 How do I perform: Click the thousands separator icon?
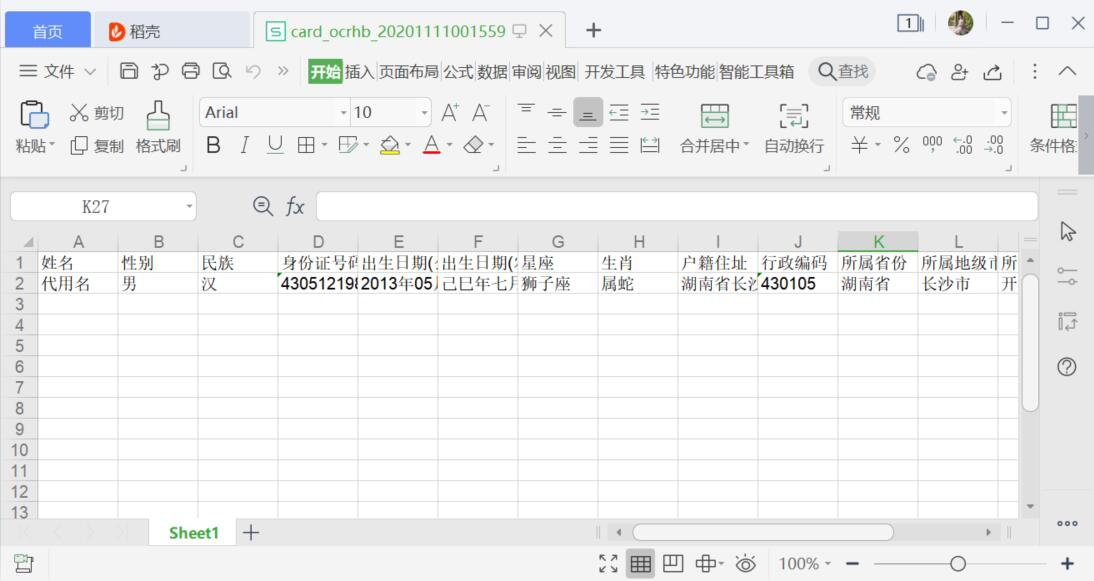click(x=932, y=144)
